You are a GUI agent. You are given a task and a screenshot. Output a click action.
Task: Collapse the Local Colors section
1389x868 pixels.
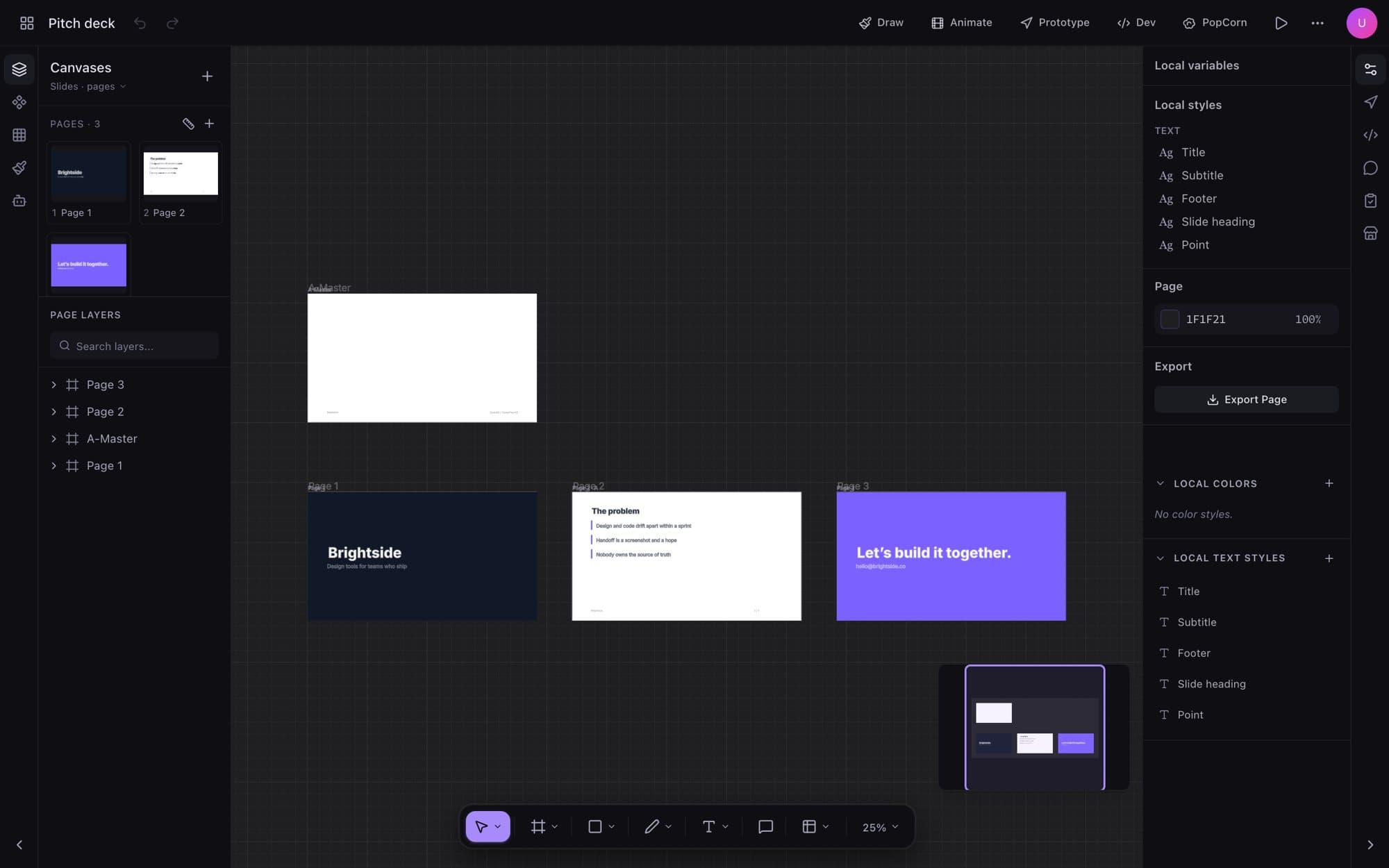(1160, 483)
